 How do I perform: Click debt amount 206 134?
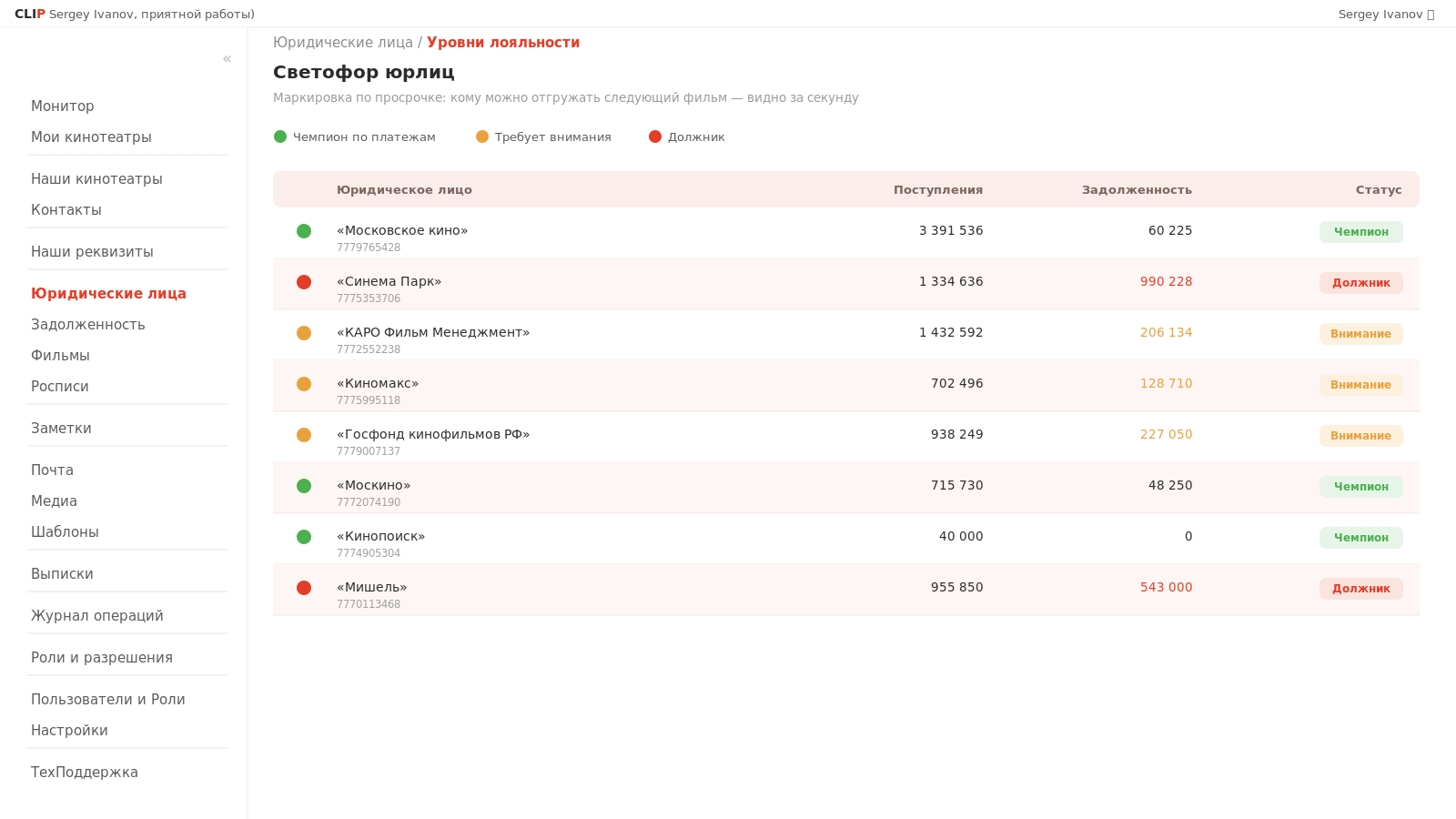click(x=1167, y=333)
